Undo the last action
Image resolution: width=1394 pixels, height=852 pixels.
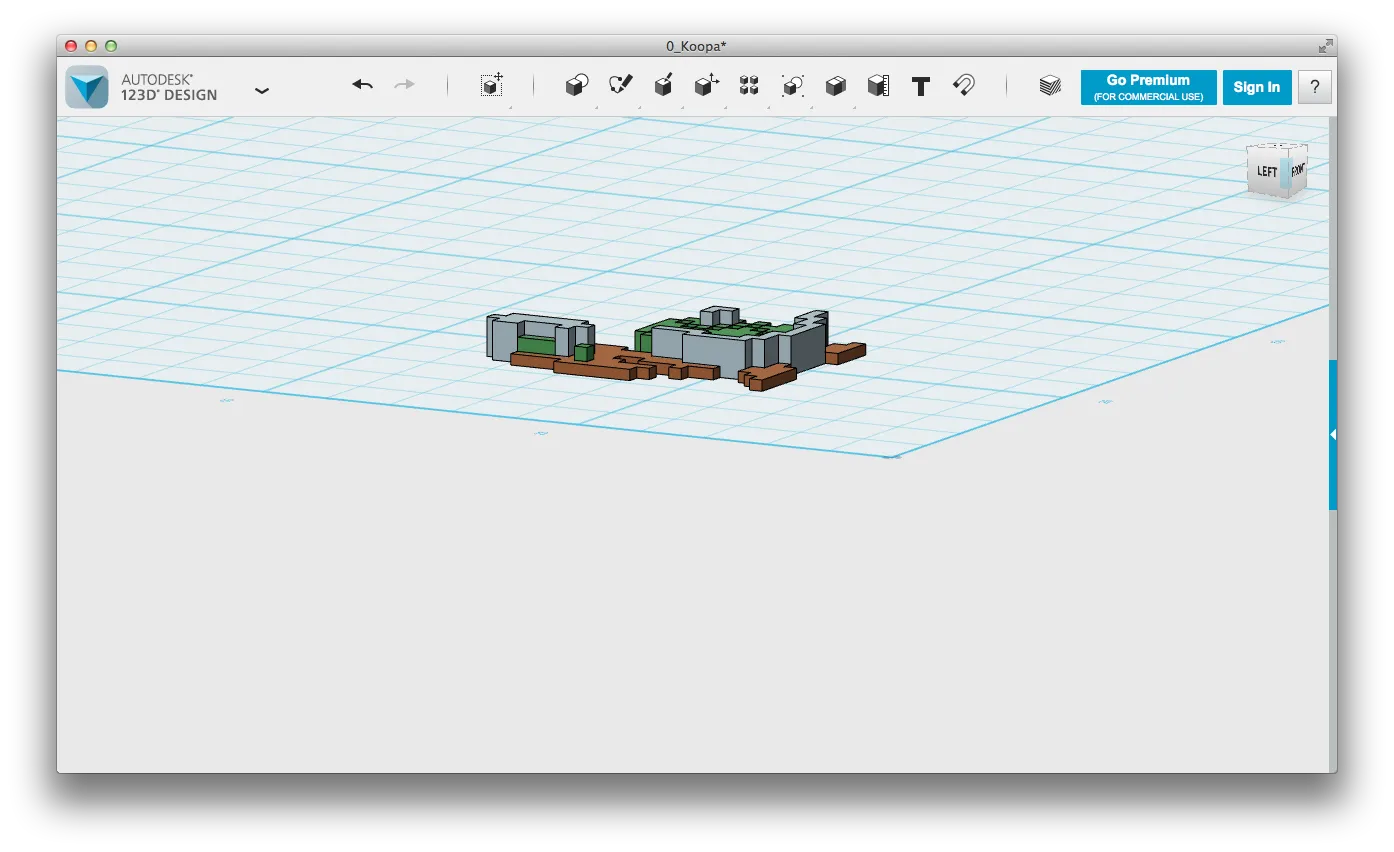[x=362, y=85]
